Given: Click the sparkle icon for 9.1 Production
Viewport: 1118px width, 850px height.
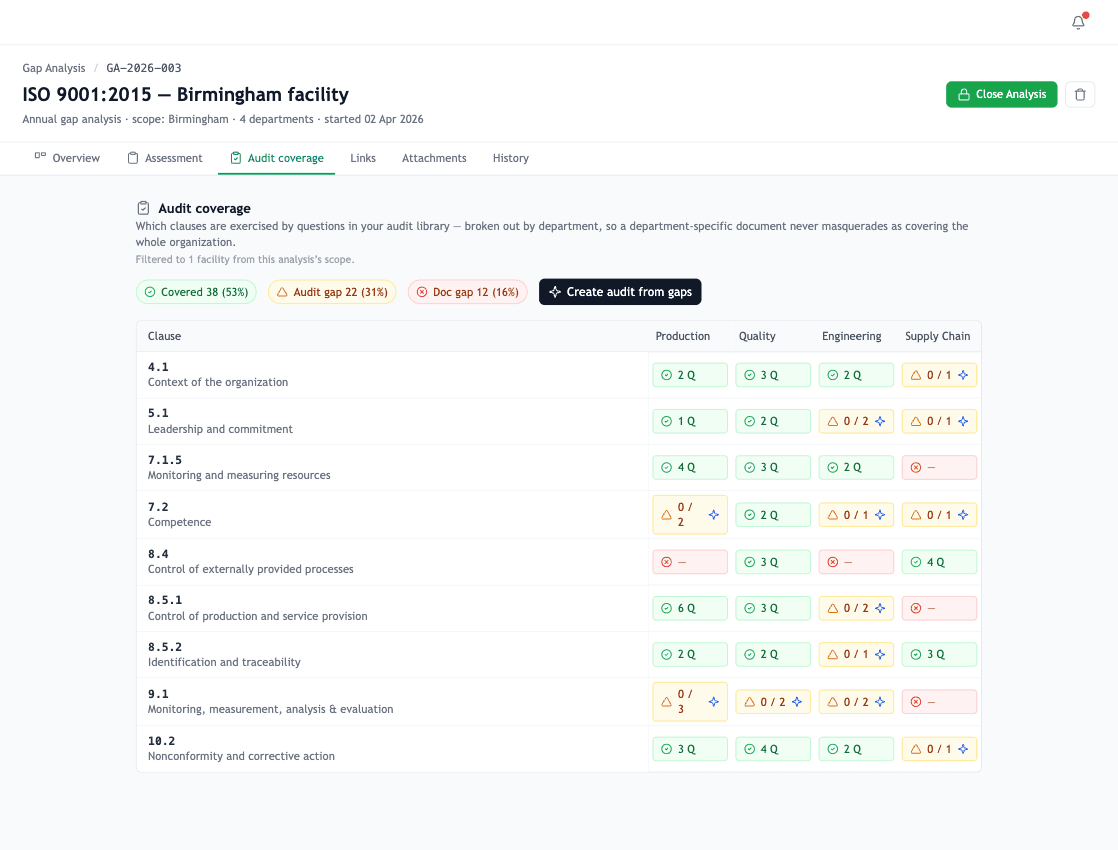Looking at the screenshot, I should click(x=714, y=702).
